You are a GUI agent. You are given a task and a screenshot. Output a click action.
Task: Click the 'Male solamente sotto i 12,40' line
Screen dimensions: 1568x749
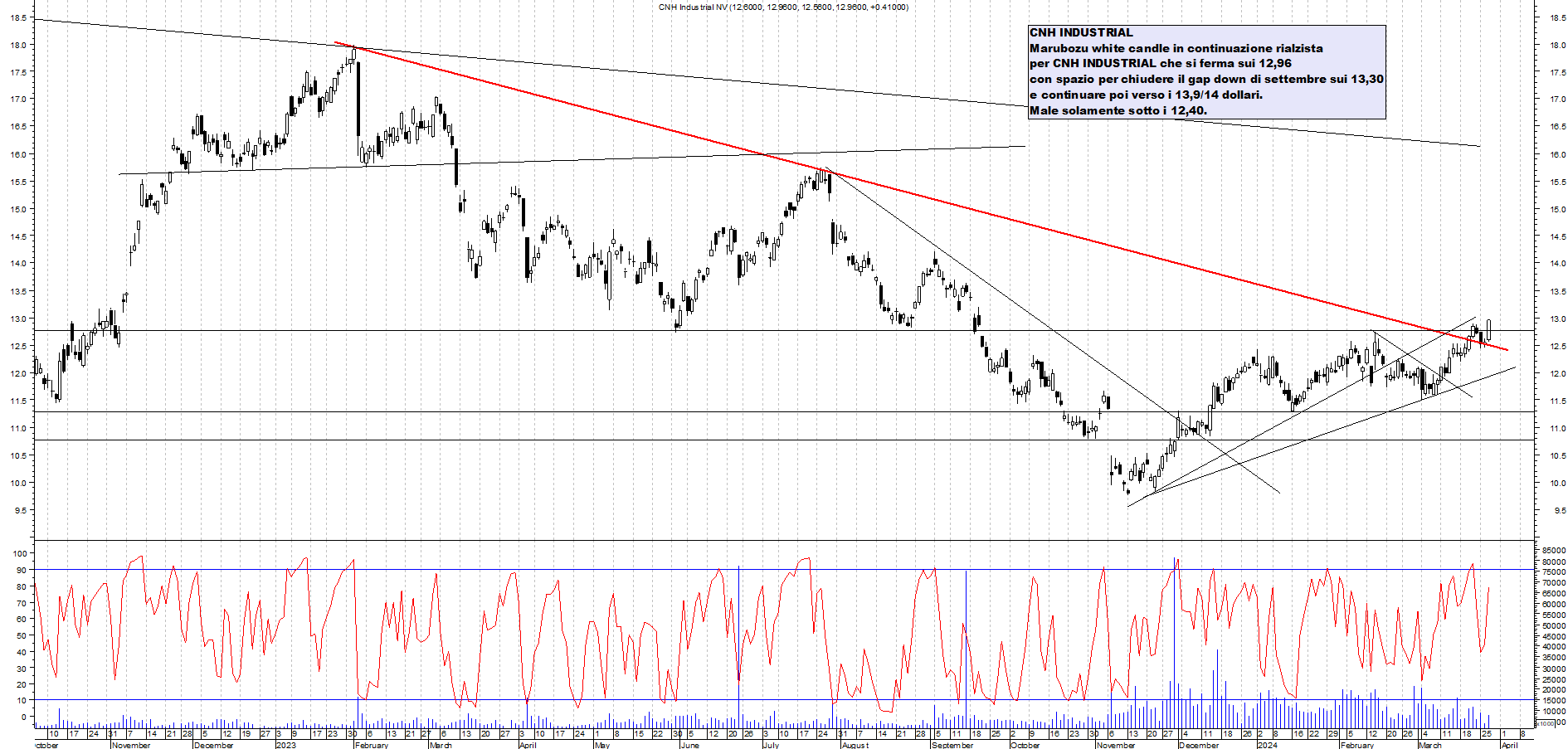tap(1118, 110)
